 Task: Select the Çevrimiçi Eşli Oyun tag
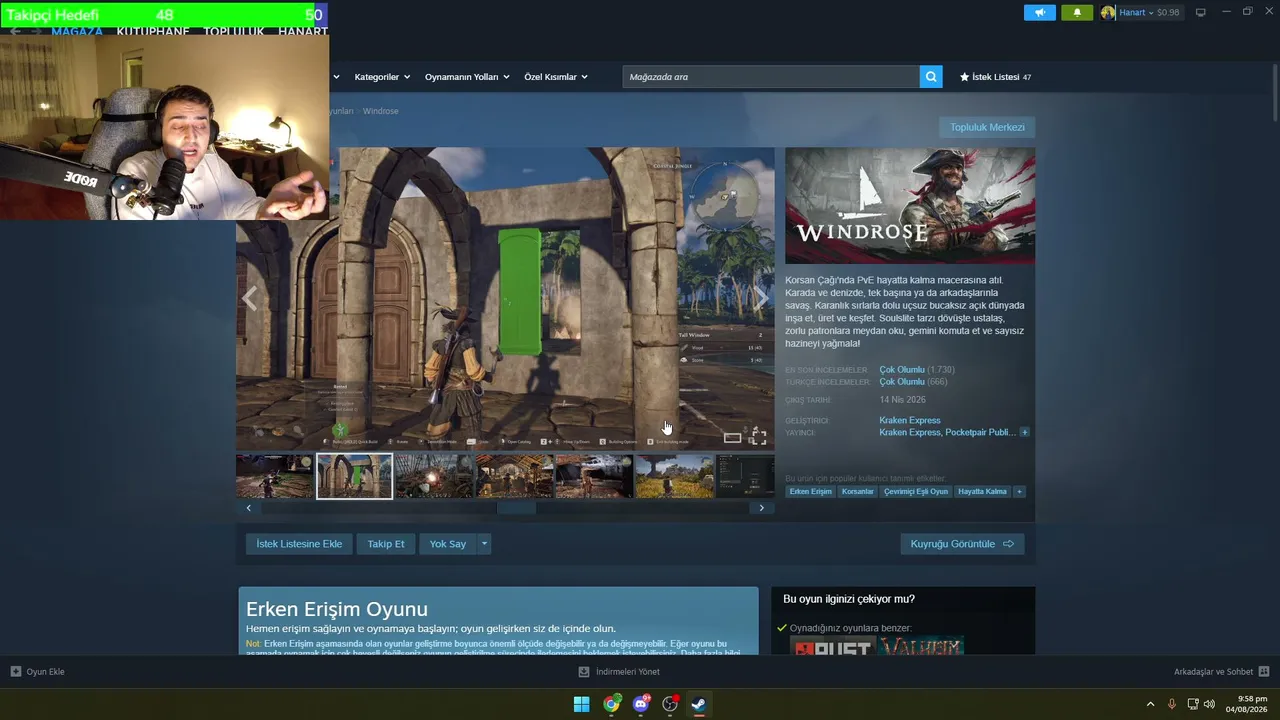pos(916,492)
